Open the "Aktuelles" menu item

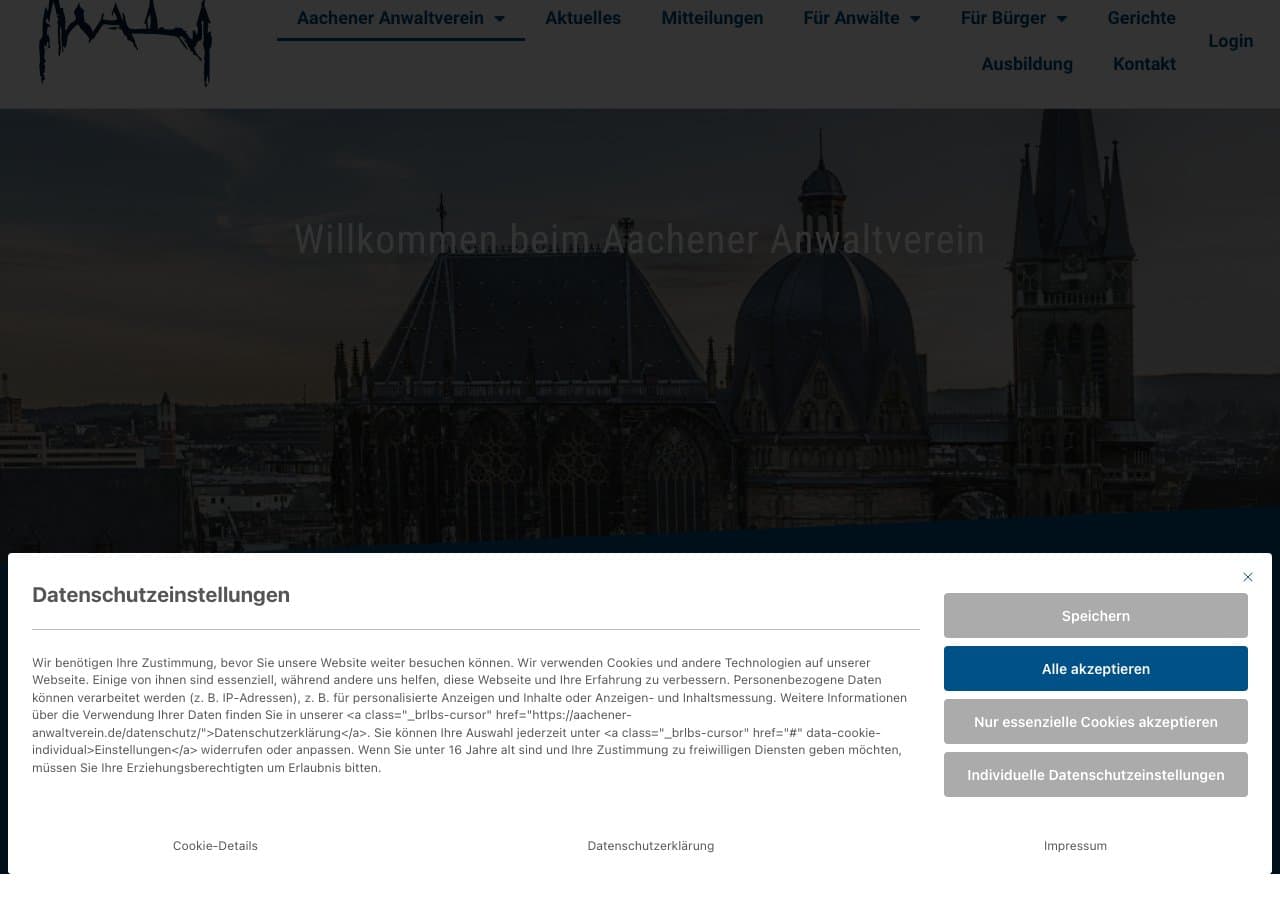click(583, 18)
